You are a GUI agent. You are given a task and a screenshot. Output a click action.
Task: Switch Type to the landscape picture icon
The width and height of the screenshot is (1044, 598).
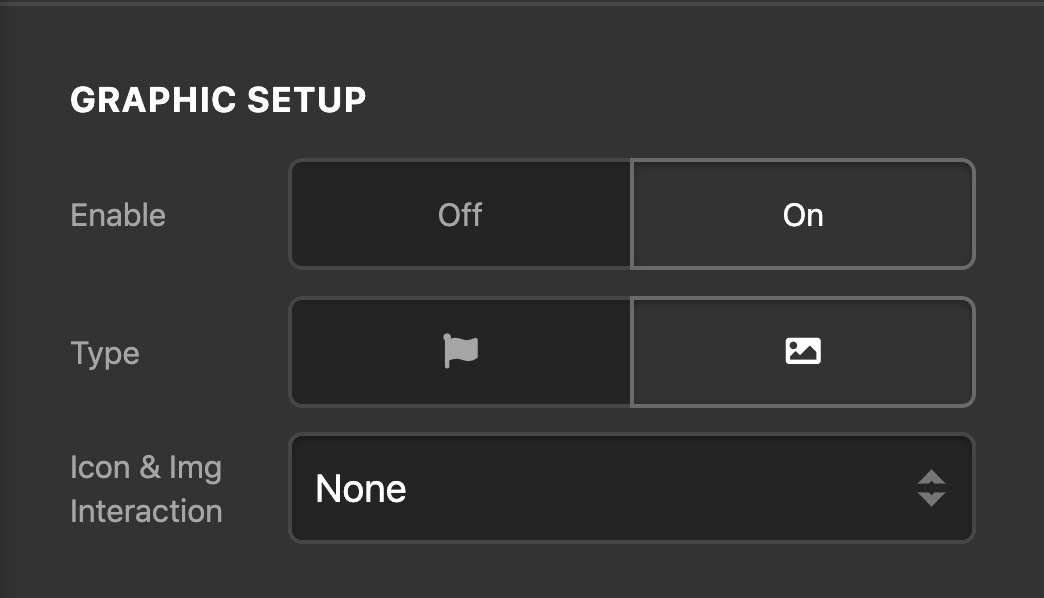click(802, 352)
